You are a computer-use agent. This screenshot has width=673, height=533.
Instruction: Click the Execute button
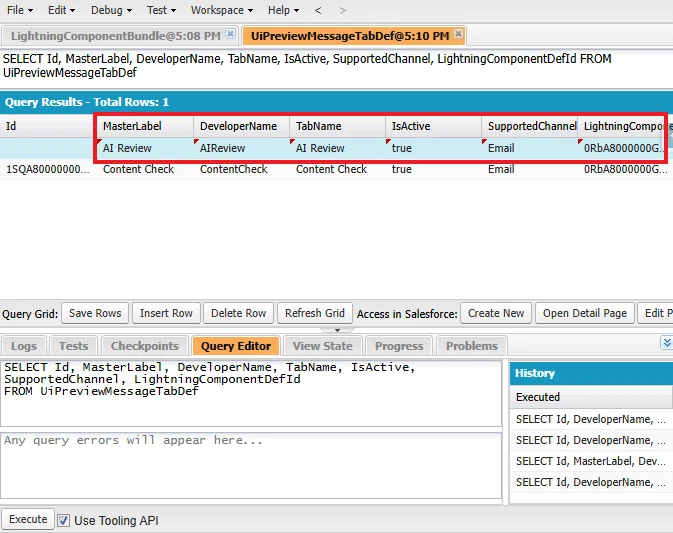[x=28, y=519]
